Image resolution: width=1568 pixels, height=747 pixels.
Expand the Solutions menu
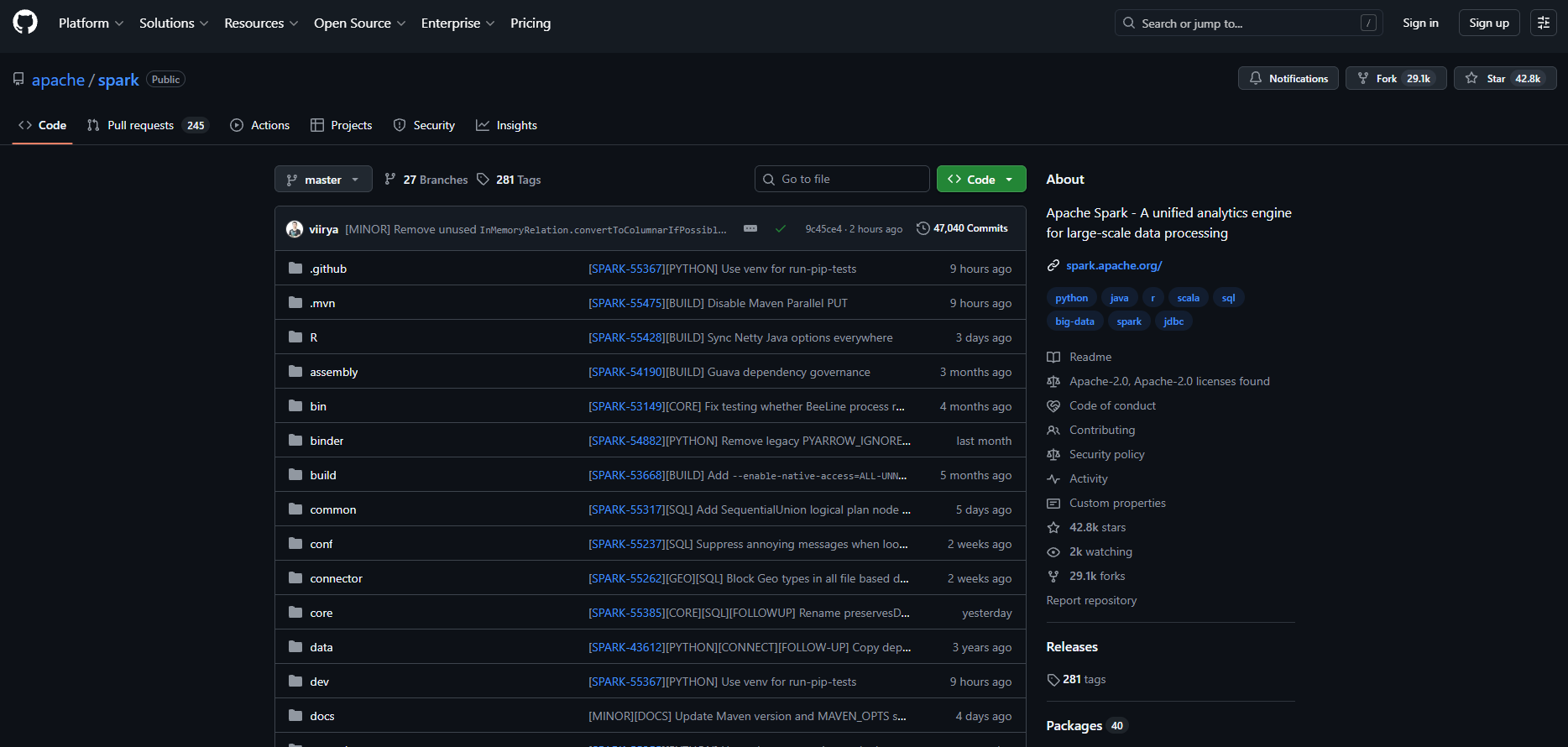tap(173, 23)
